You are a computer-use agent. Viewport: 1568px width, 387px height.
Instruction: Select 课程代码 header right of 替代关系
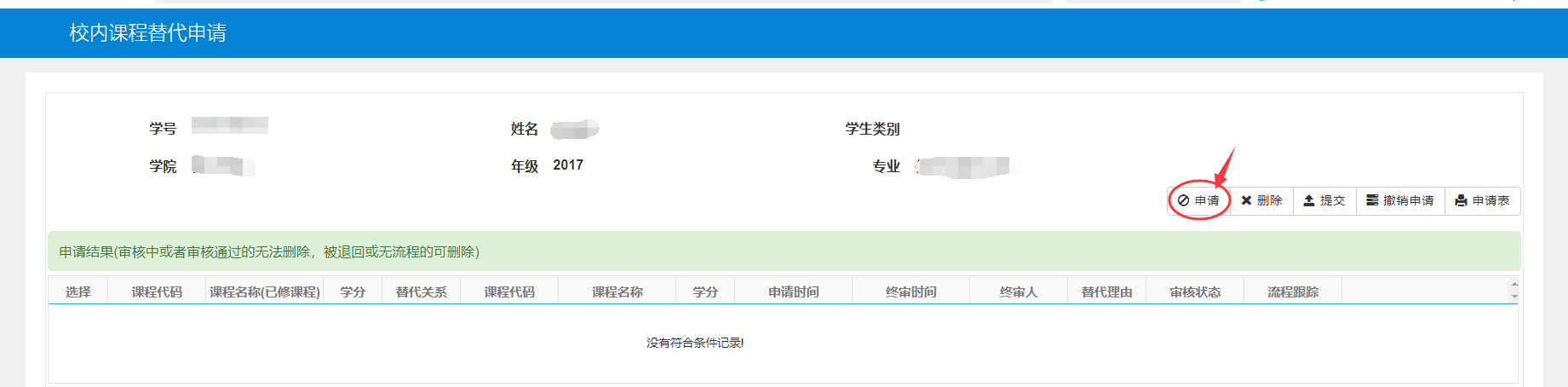tap(509, 292)
